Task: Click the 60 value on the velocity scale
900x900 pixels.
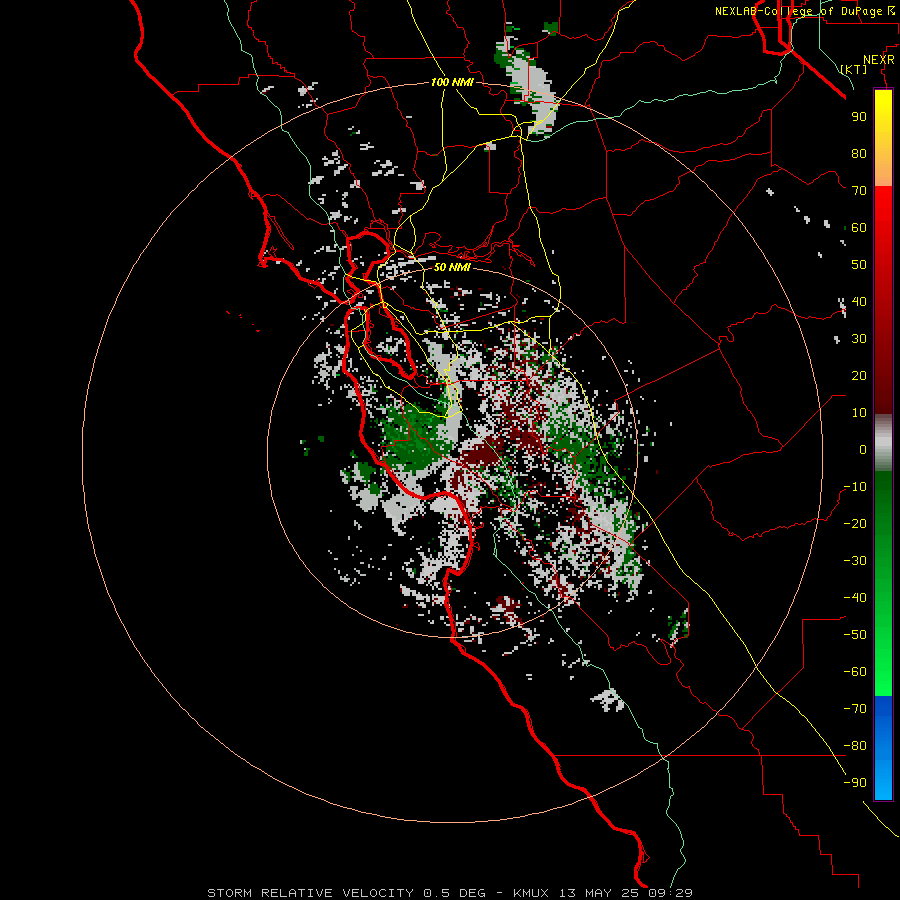Action: click(x=859, y=227)
